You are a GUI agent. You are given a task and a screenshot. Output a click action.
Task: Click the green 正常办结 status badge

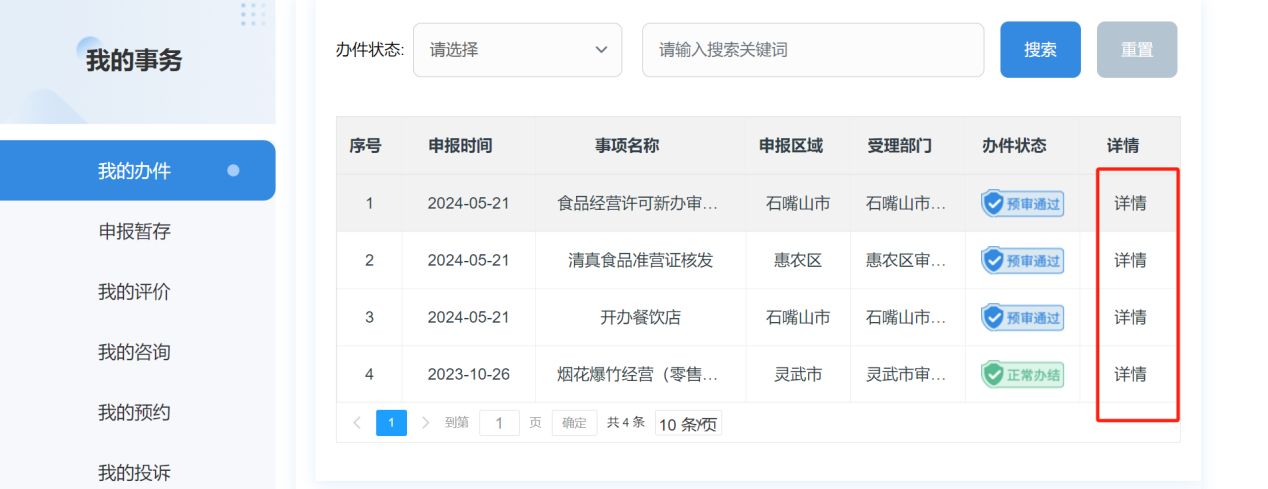pos(1022,375)
